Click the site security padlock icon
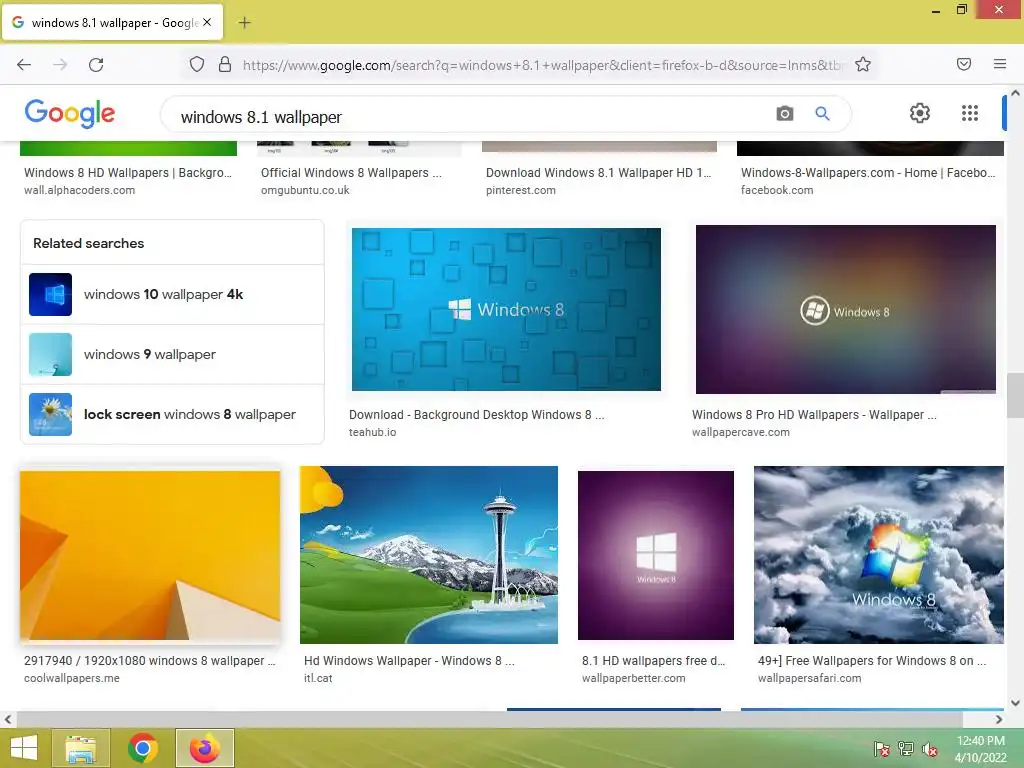The image size is (1024, 768). pyautogui.click(x=225, y=64)
